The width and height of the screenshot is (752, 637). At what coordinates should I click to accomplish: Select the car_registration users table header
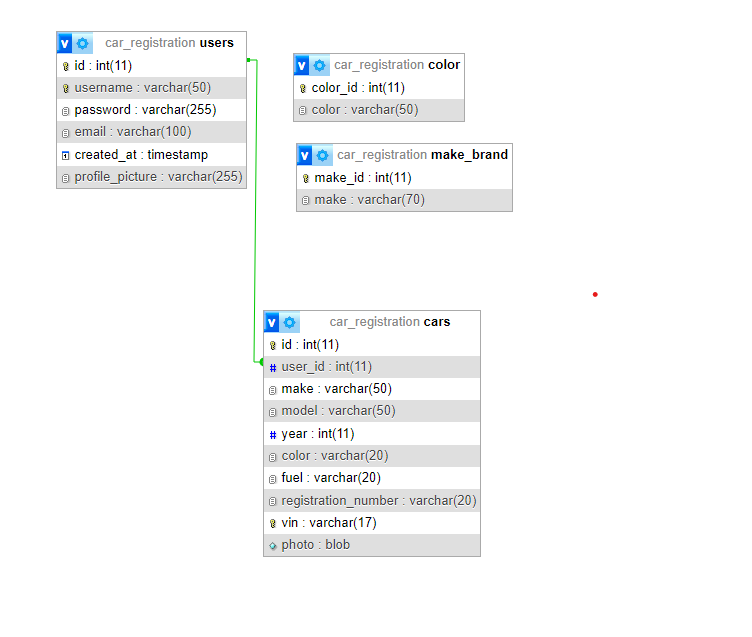tap(169, 43)
